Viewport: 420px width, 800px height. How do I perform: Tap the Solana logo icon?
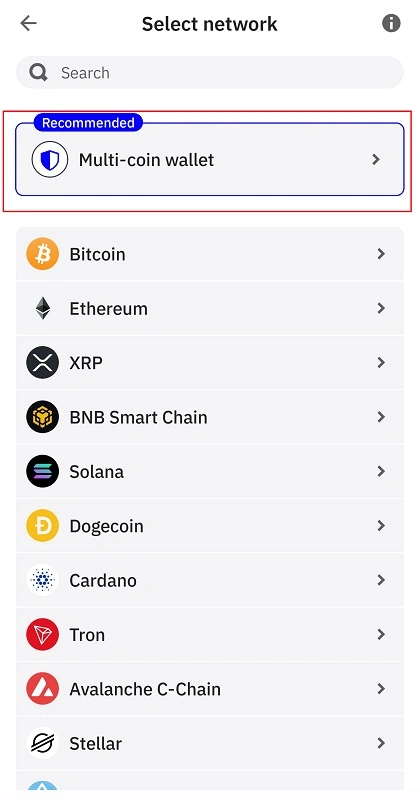pos(42,471)
